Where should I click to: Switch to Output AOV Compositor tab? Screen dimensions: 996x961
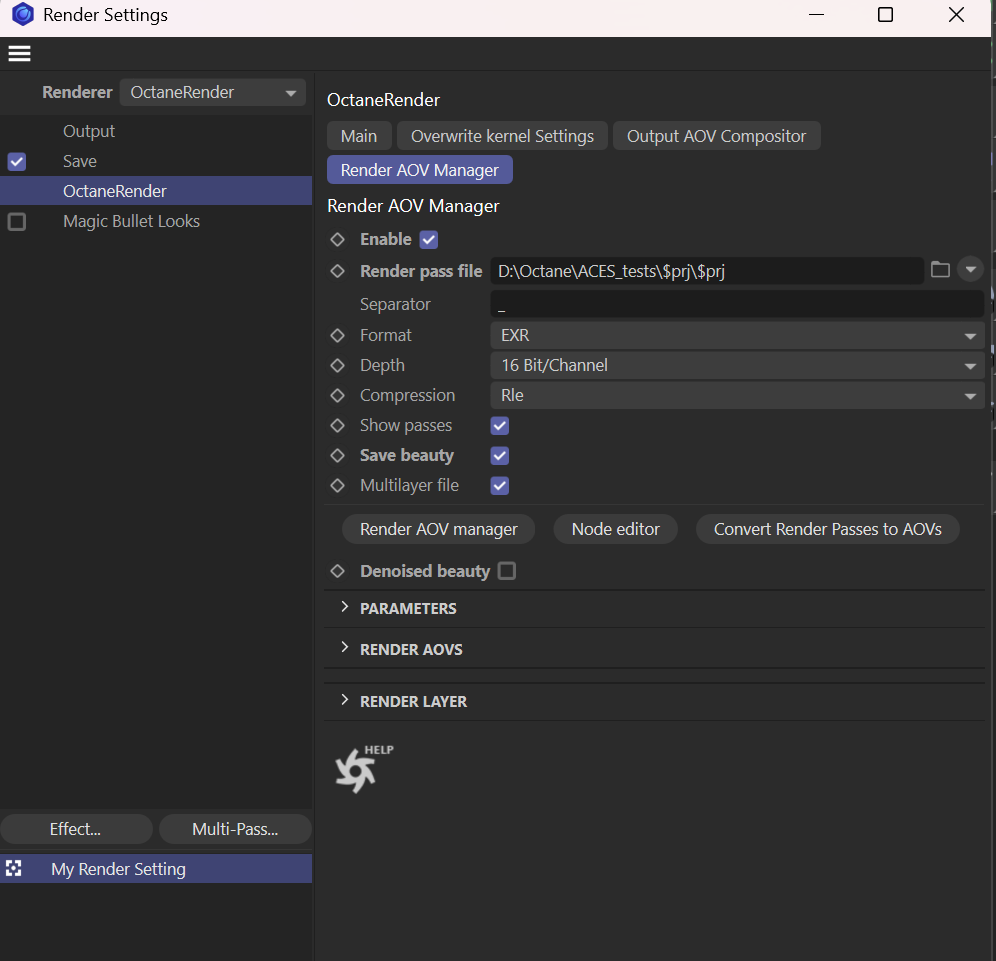717,136
